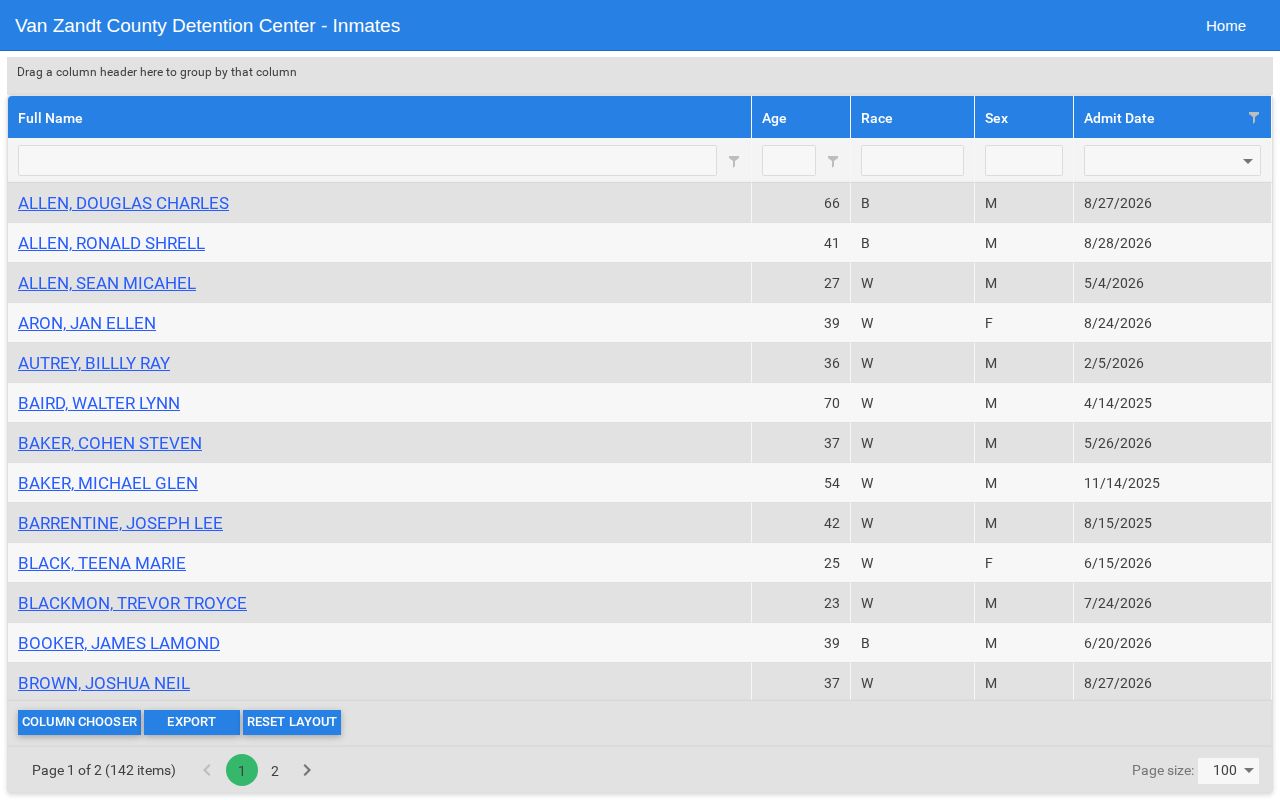Image resolution: width=1280 pixels, height=800 pixels.
Task: Open the Full Name filter operator icon
Action: point(734,161)
